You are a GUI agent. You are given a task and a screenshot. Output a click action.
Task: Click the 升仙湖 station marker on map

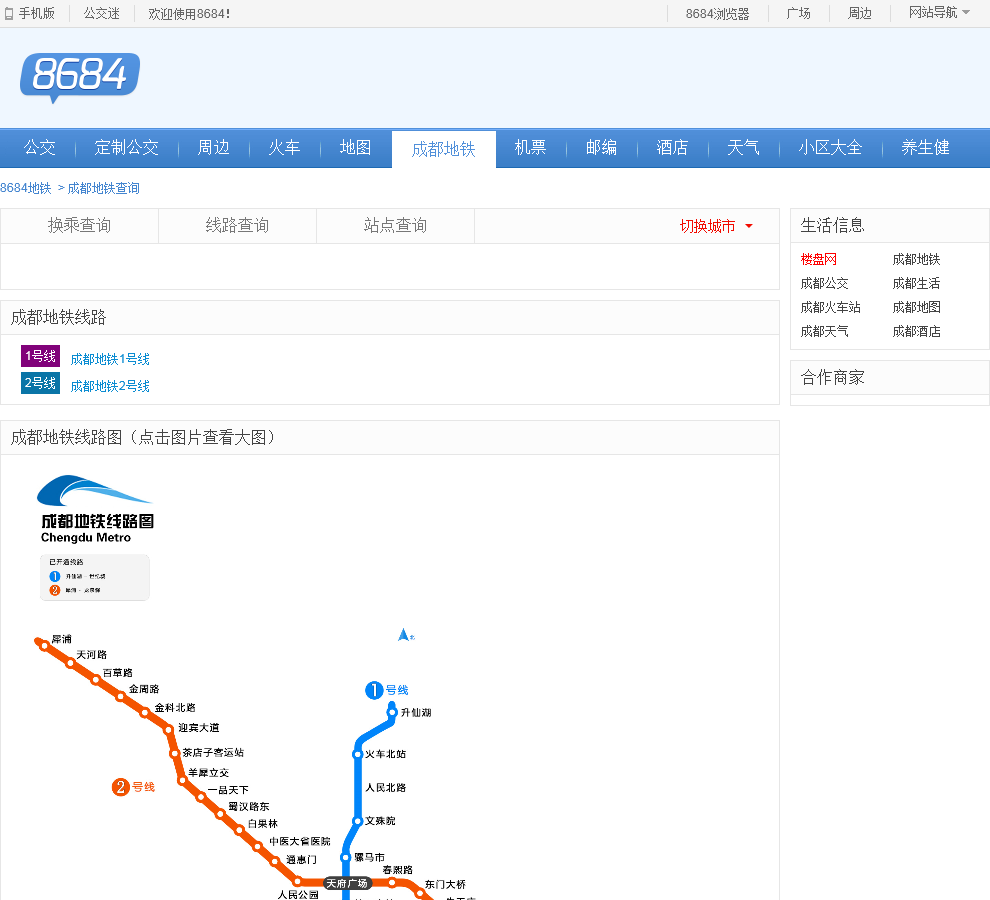point(391,712)
